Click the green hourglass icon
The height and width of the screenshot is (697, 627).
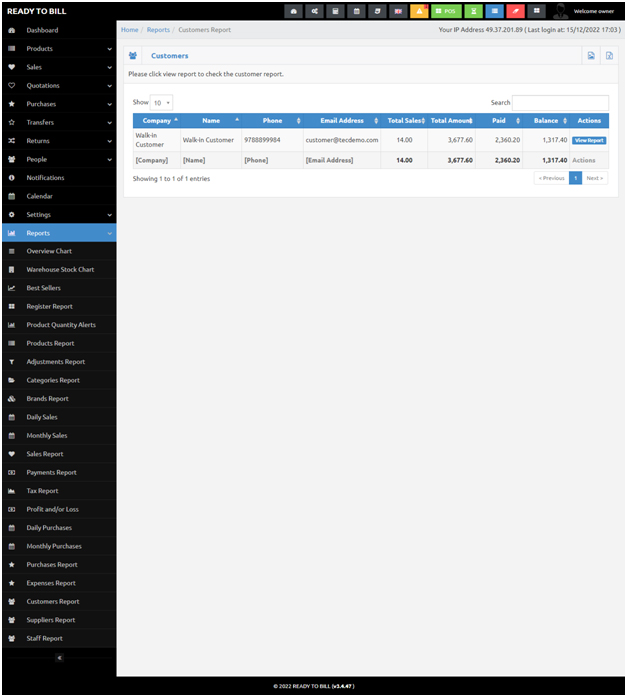pyautogui.click(x=474, y=11)
